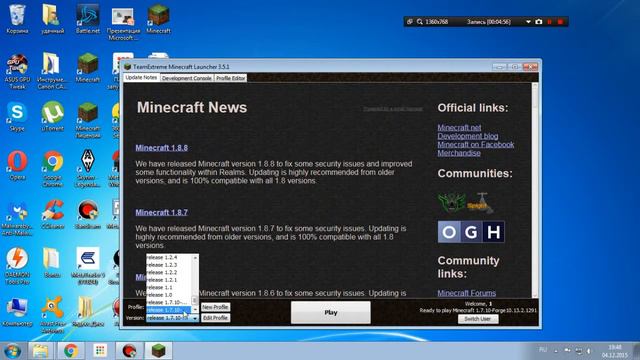This screenshot has width=640, height=360.
Task: Click the OGH community logo
Action: tap(471, 232)
